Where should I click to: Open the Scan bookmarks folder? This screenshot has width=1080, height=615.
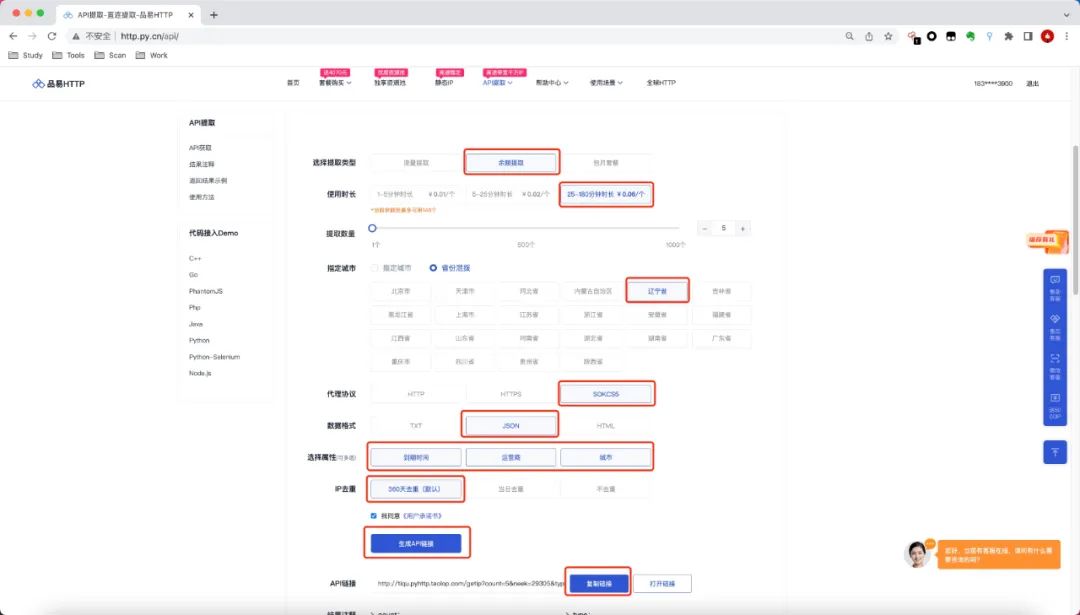110,55
